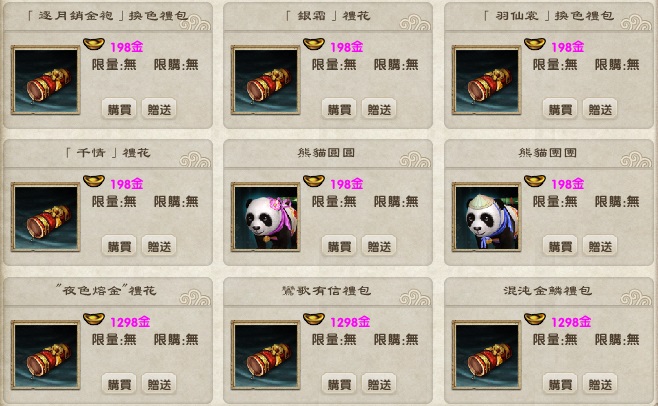Image resolution: width=658 pixels, height=406 pixels.
Task: Click gold ingot icon of 「羽仙裳」換色禮包
Action: coord(535,44)
